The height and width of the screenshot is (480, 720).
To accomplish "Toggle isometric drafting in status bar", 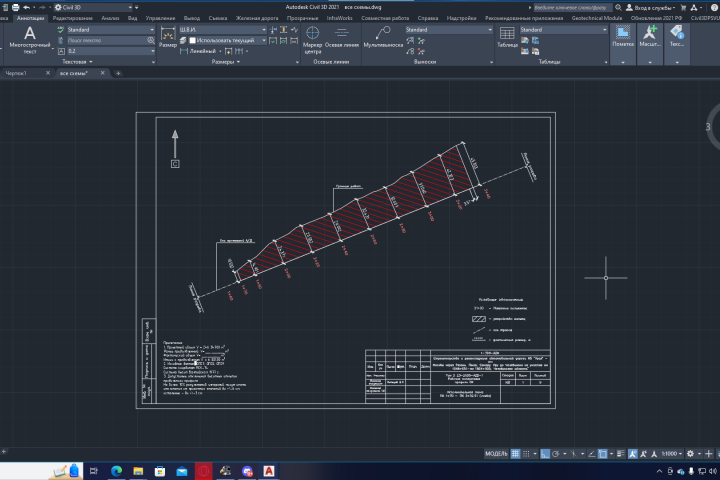I will pos(574,454).
